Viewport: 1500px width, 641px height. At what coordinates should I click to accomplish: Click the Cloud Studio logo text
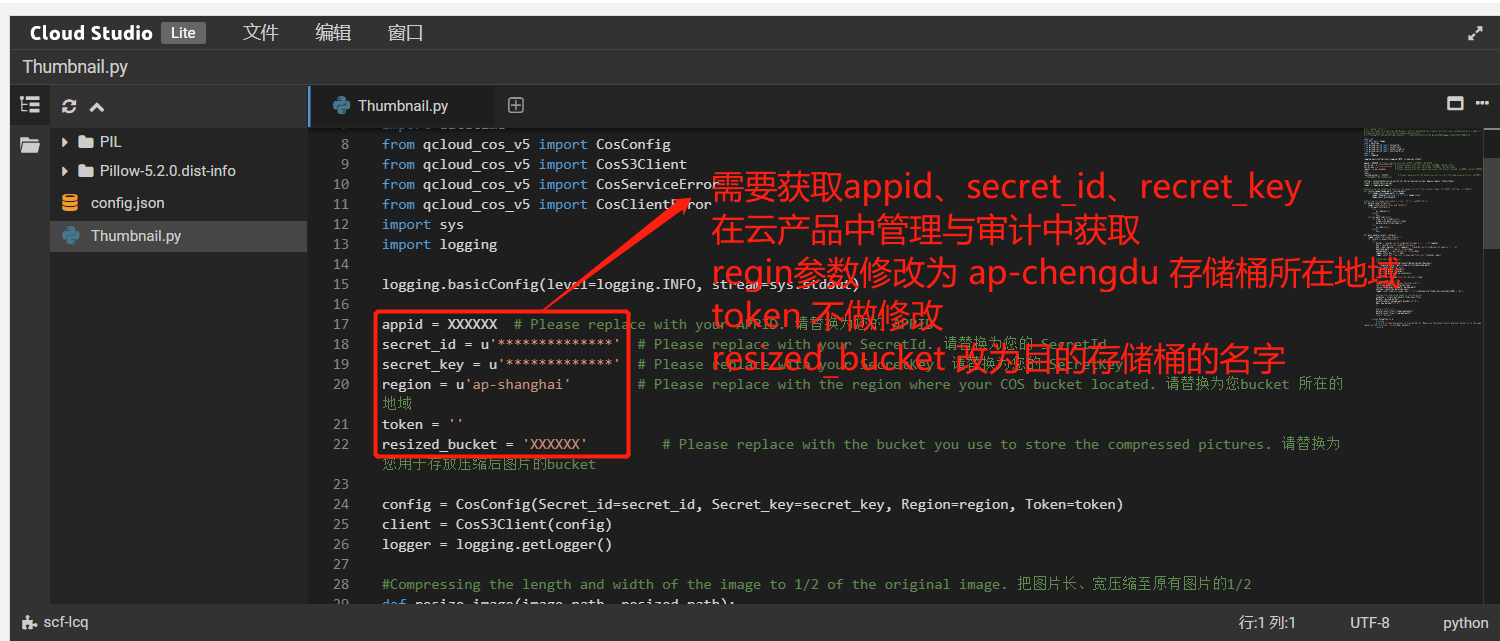click(91, 33)
